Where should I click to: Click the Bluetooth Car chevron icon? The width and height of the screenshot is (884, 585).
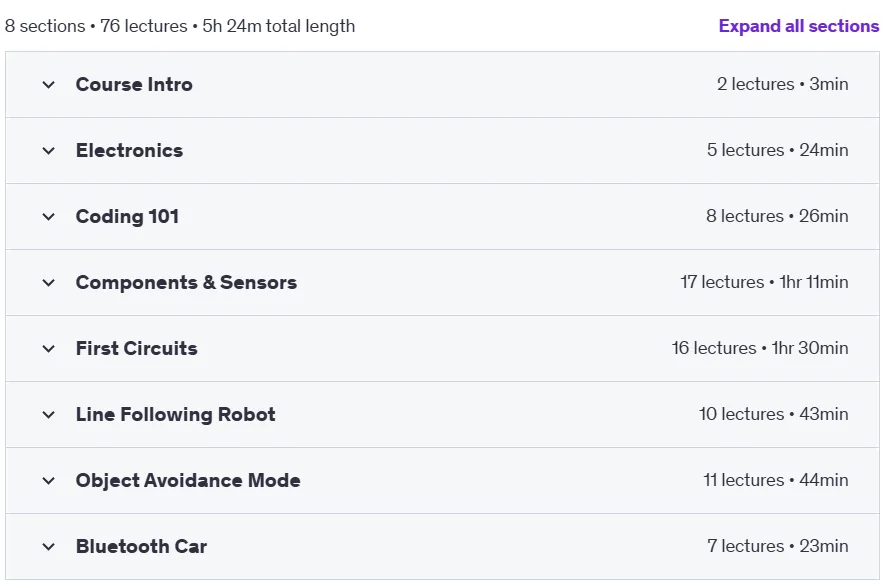pyautogui.click(x=48, y=547)
